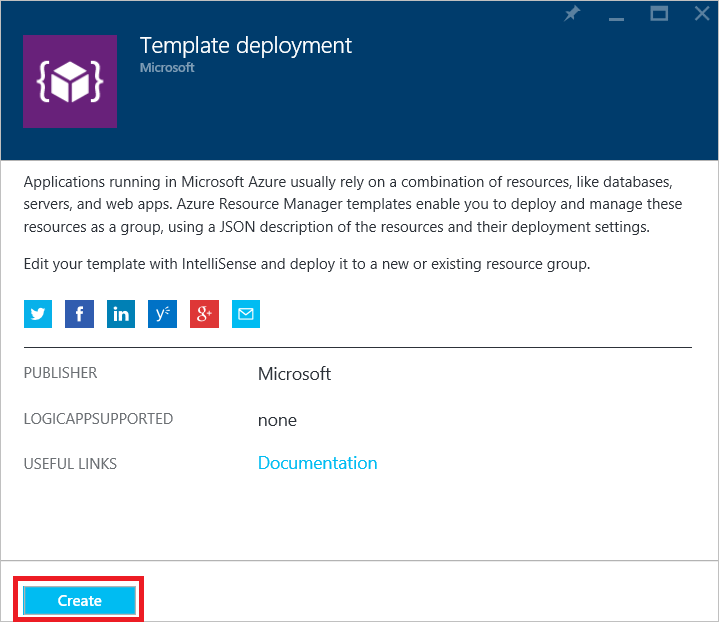This screenshot has height=622, width=719.
Task: Click the 'Edit your template with IntelliSense' sentence
Action: [307, 264]
